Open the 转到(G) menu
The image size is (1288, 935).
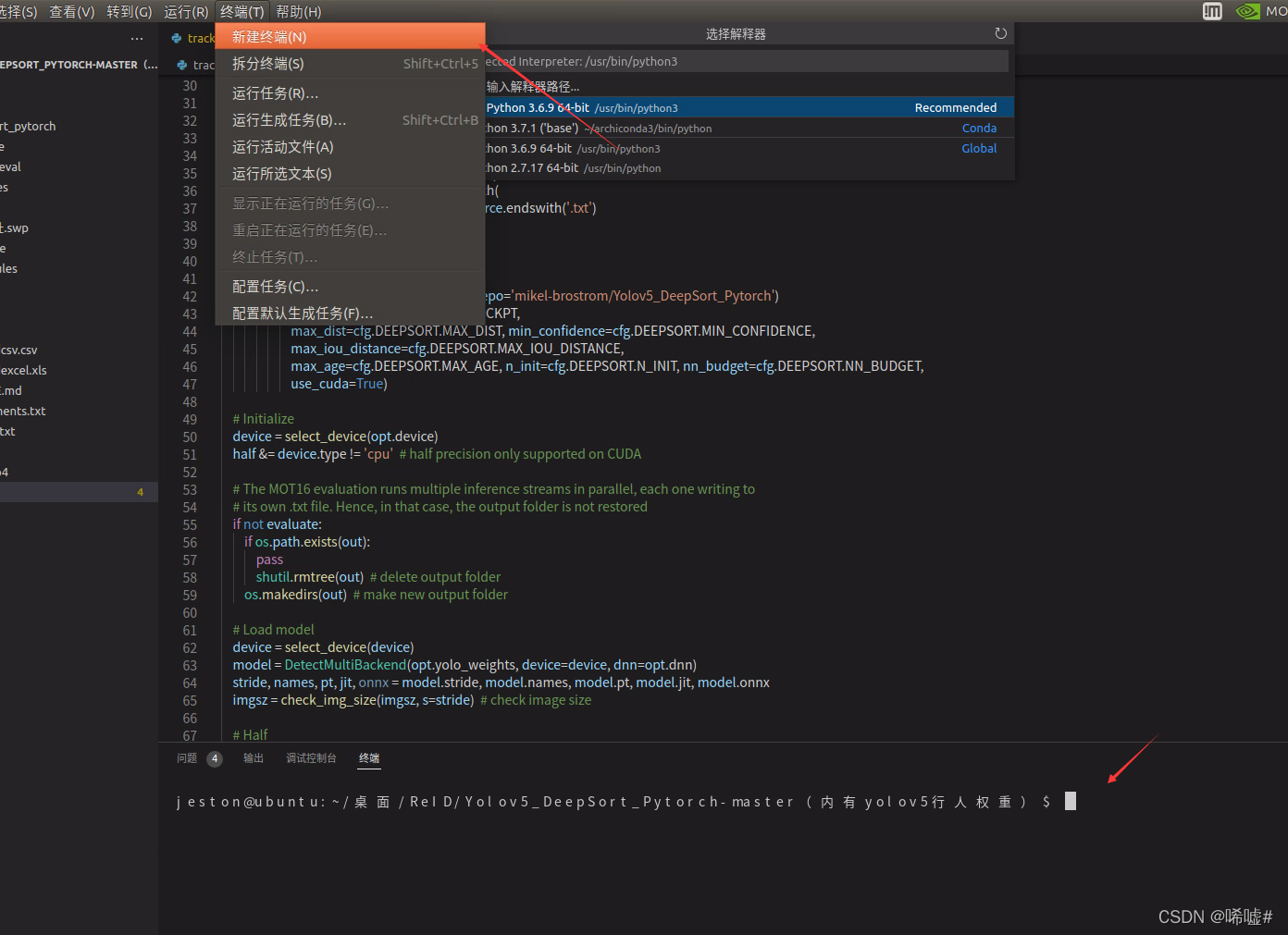[129, 11]
